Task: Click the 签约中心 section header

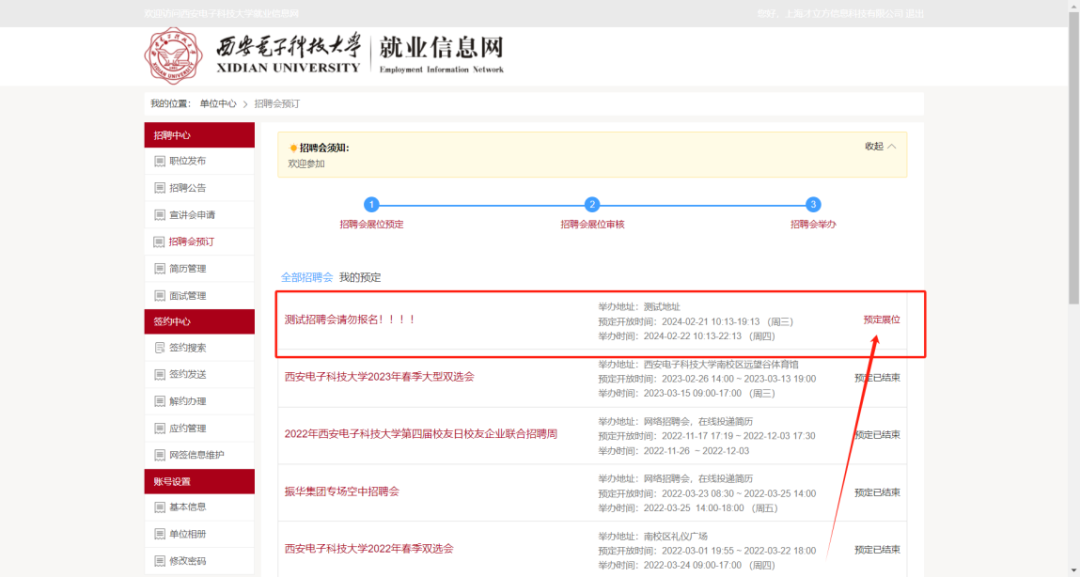Action: [x=199, y=322]
